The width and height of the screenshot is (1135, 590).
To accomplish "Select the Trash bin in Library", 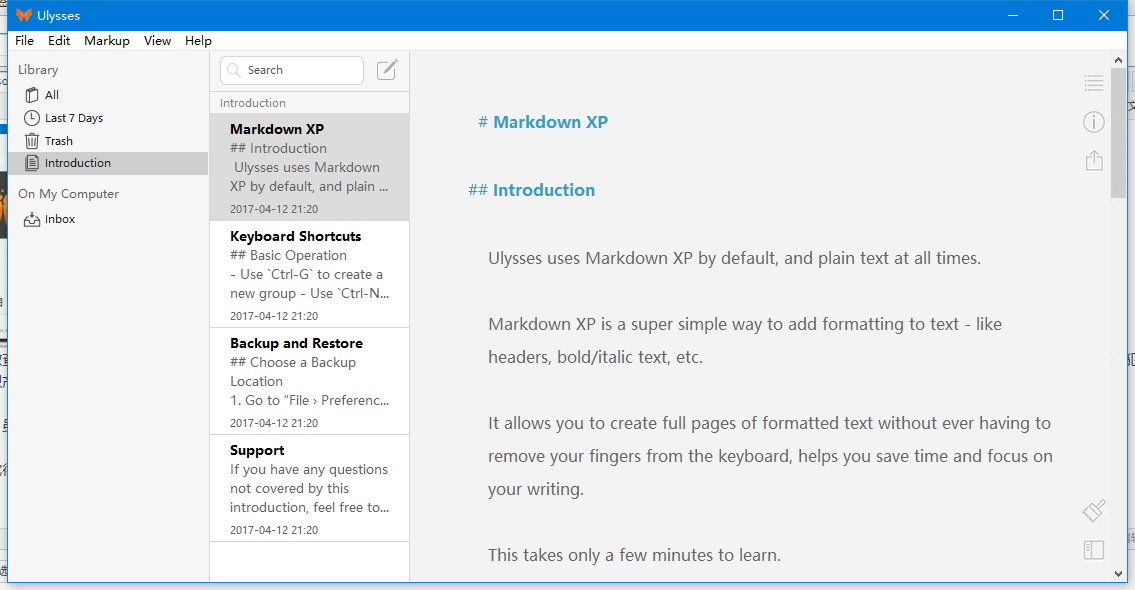I will coord(58,141).
